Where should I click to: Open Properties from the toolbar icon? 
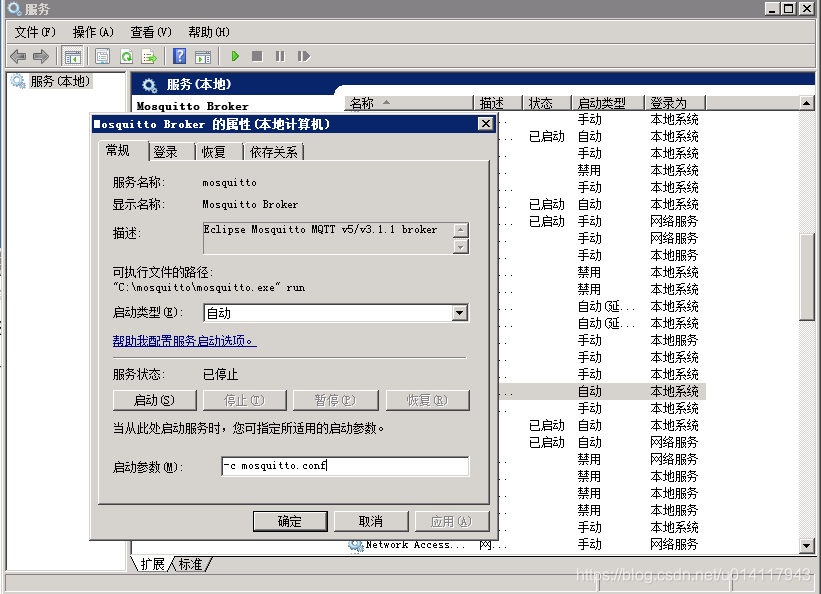pos(103,56)
